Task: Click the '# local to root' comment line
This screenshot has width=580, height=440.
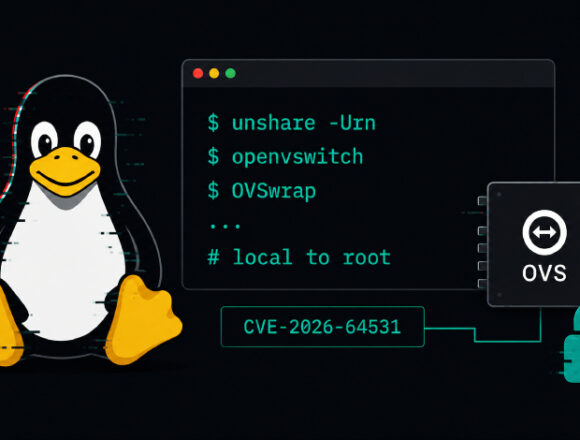Action: (x=299, y=257)
